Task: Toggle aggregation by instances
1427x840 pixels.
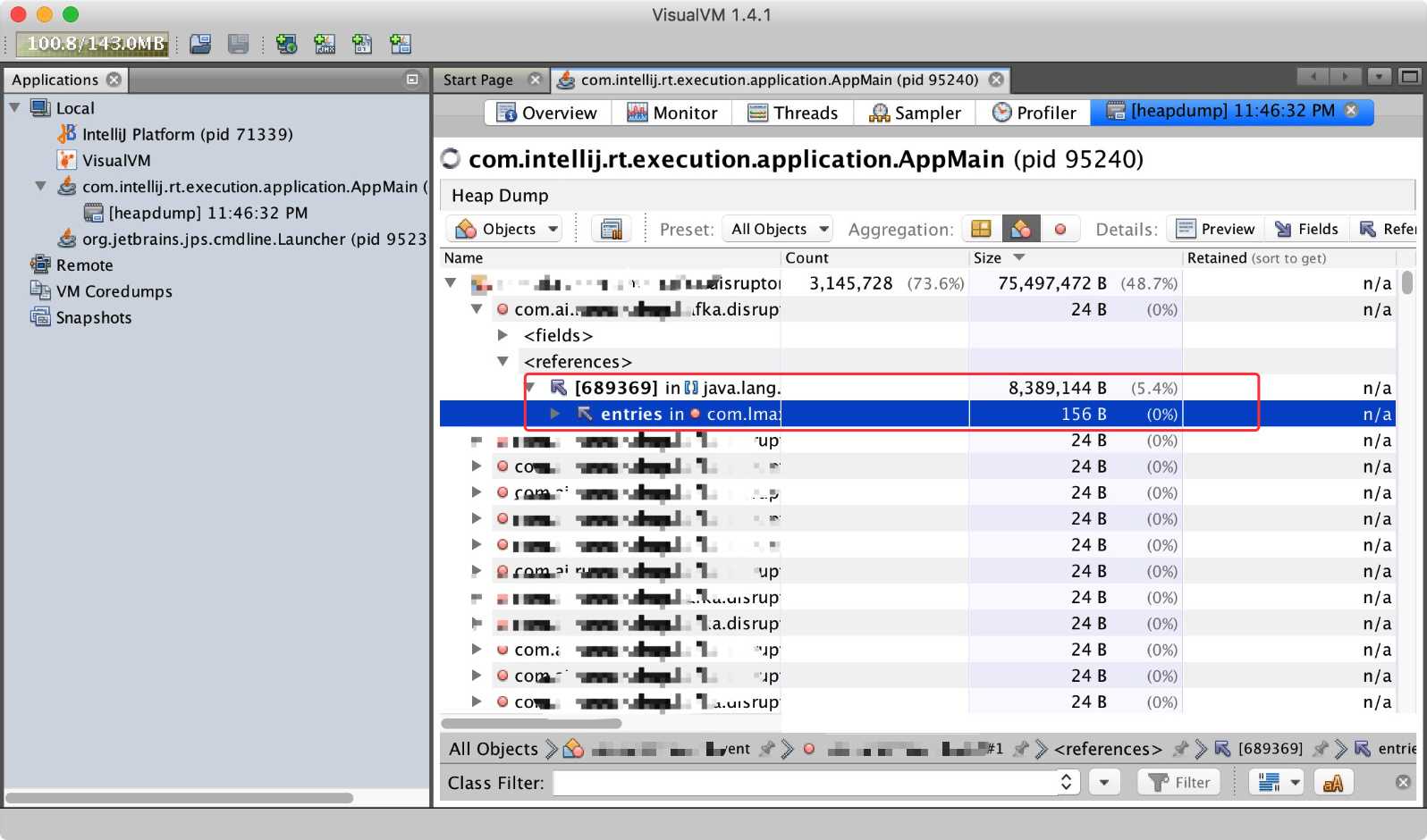Action: coord(1060,230)
